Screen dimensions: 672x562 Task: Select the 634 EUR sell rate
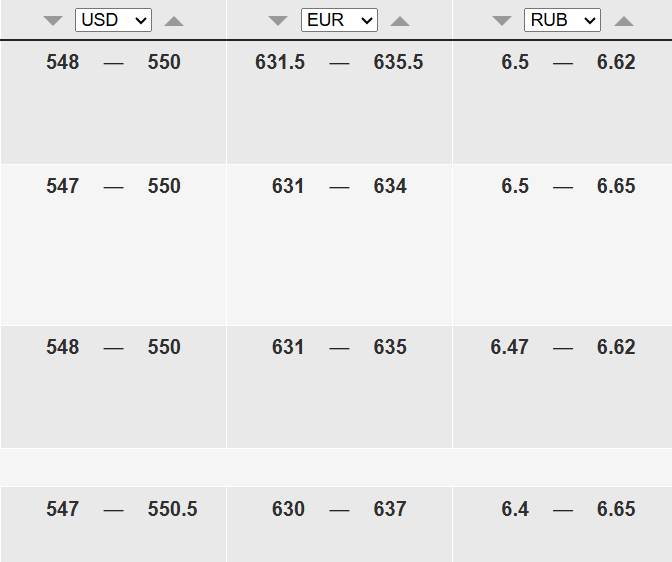coord(390,186)
